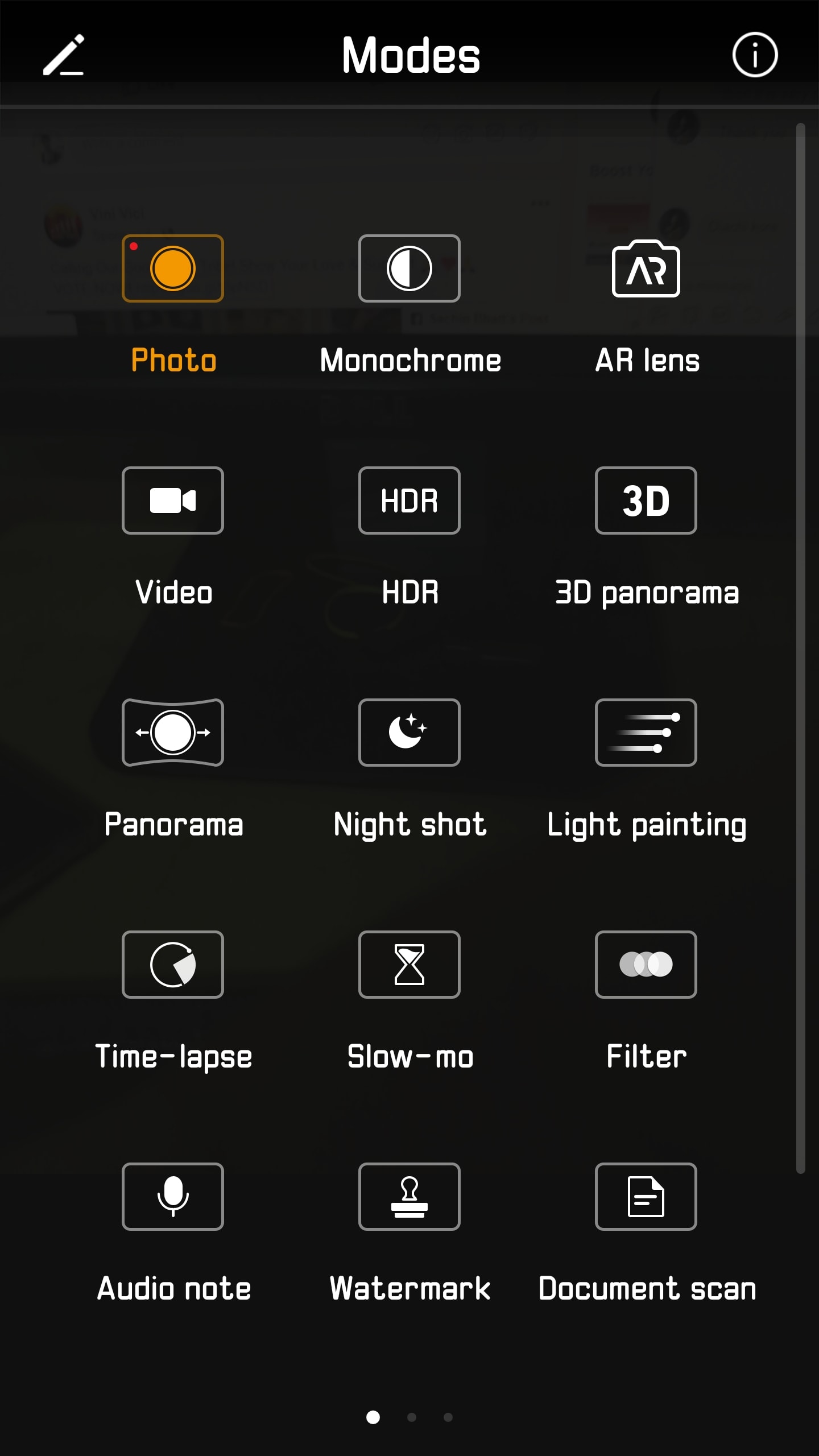Activate the Night shot icon
819x1456 pixels.
coord(409,733)
